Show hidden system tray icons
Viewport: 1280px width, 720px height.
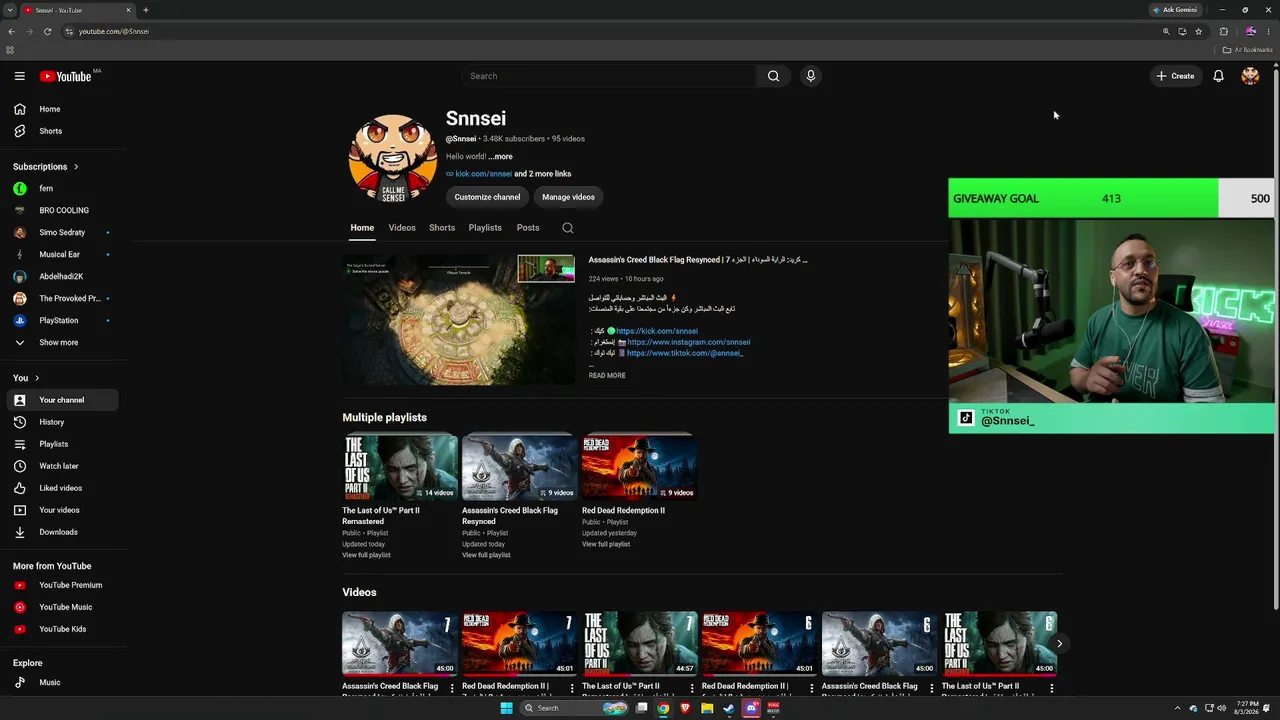1179,708
